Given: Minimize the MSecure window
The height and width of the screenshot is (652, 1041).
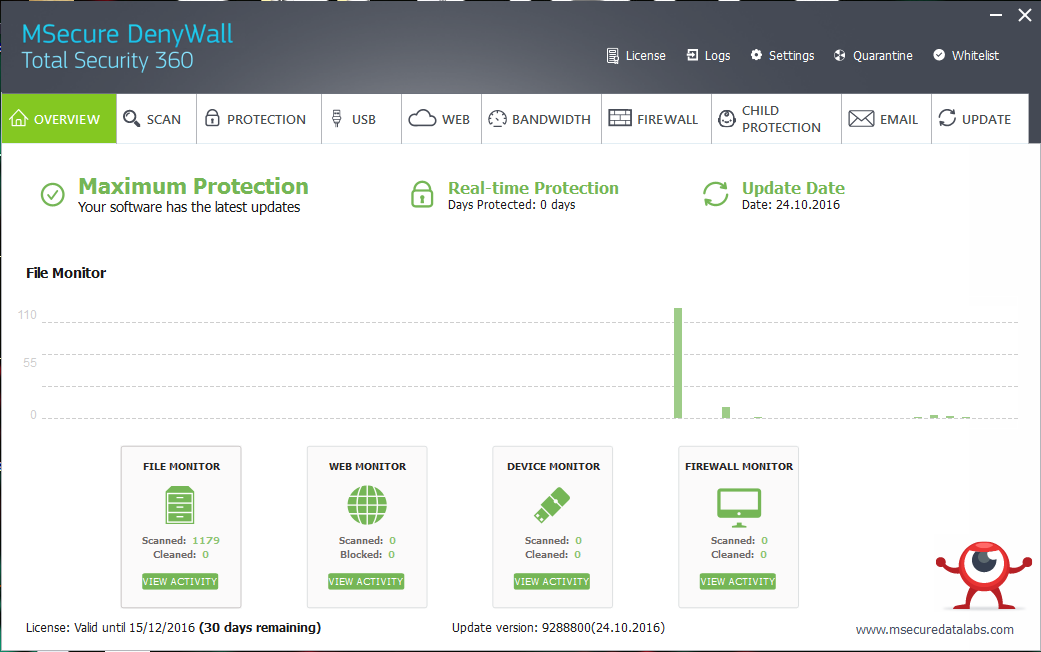Looking at the screenshot, I should [996, 15].
